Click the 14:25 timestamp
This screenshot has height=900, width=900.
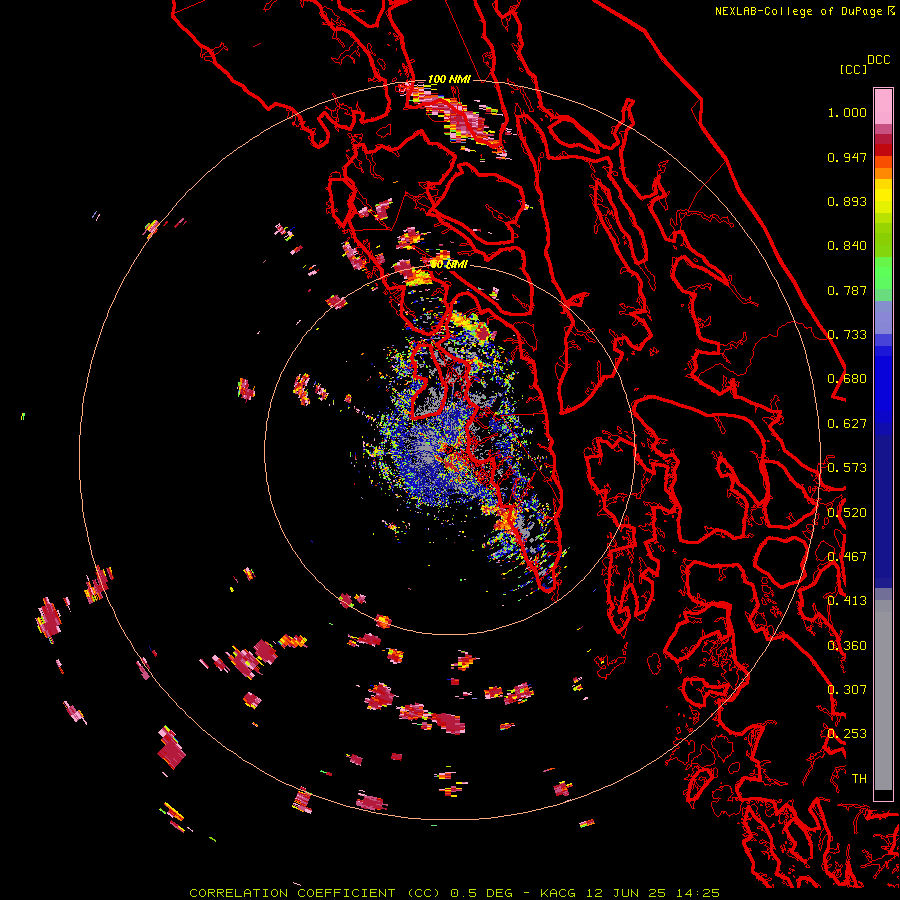point(701,893)
